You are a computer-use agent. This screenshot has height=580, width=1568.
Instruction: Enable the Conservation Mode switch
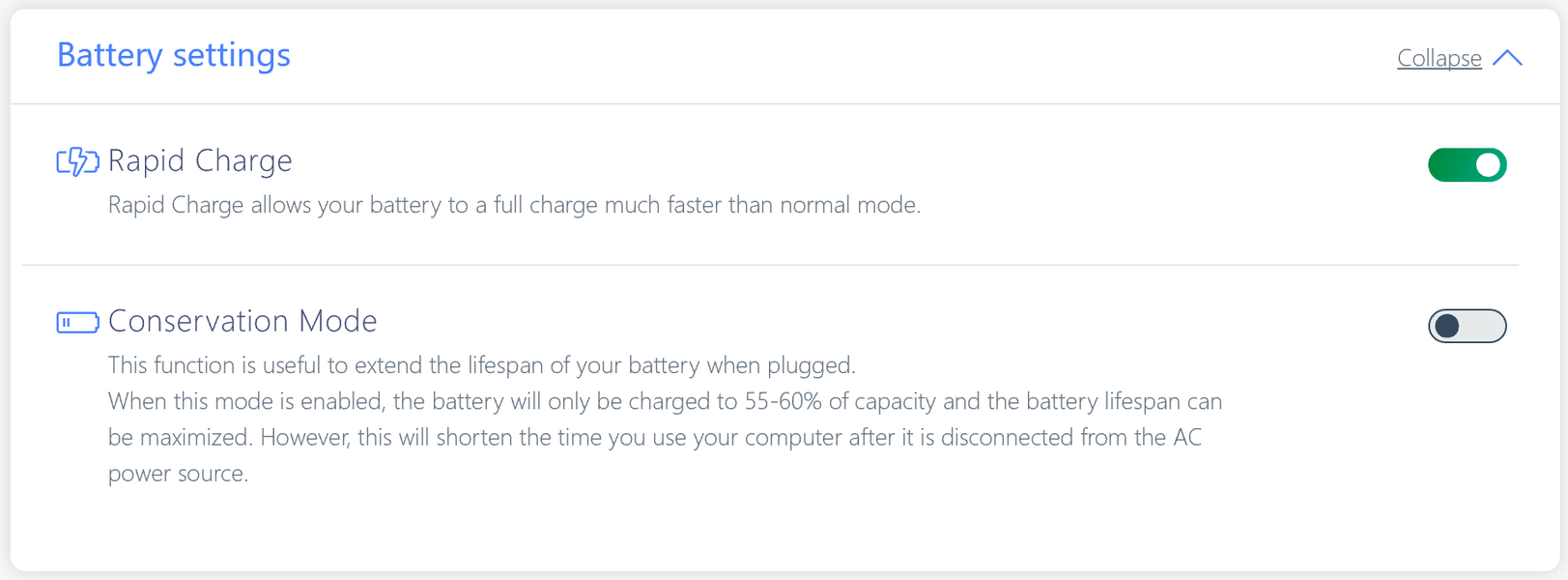pyautogui.click(x=1467, y=326)
